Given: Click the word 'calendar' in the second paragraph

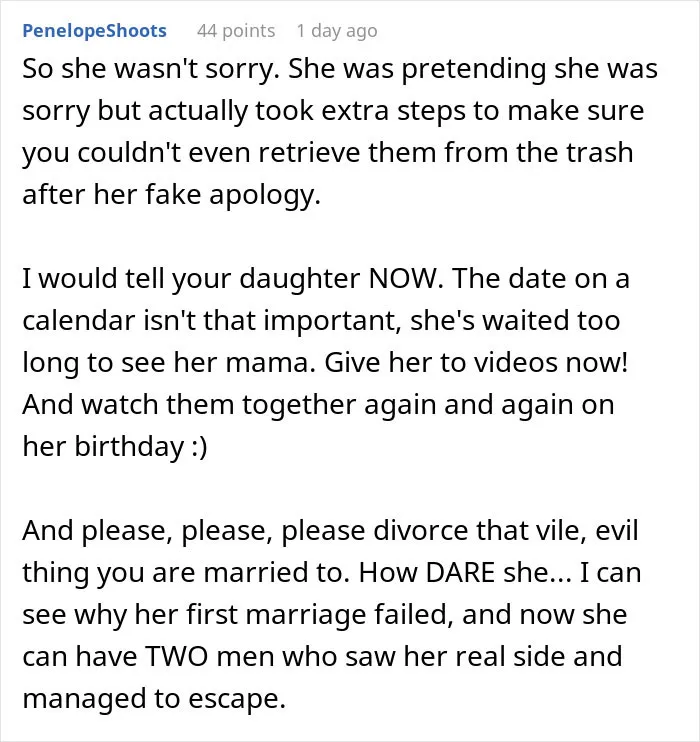Looking at the screenshot, I should (x=79, y=320).
